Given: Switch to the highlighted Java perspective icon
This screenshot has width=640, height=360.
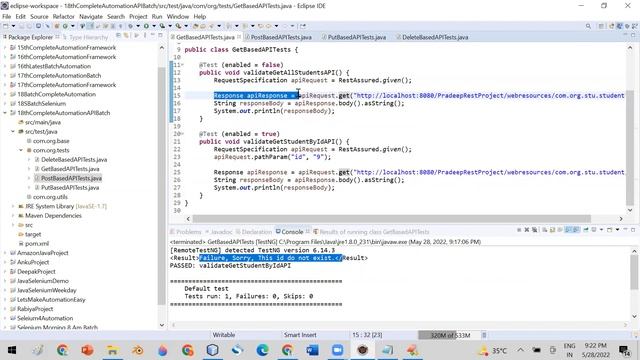Looking at the screenshot, I should pyautogui.click(x=620, y=26).
